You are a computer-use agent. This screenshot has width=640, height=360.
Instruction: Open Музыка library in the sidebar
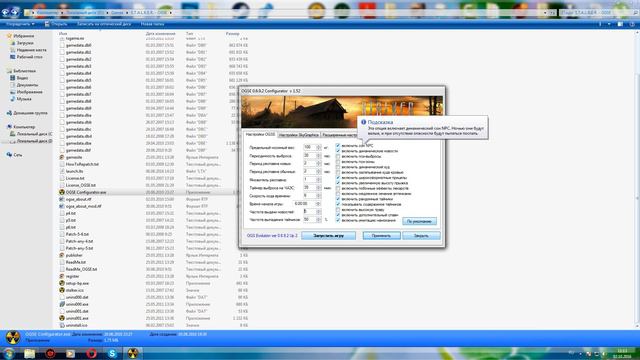click(24, 99)
